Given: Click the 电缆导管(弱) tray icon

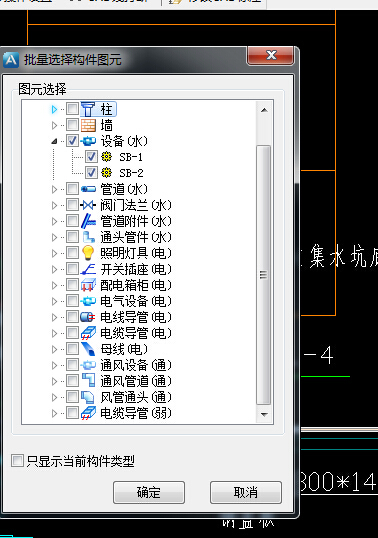Looking at the screenshot, I should click(x=88, y=413).
